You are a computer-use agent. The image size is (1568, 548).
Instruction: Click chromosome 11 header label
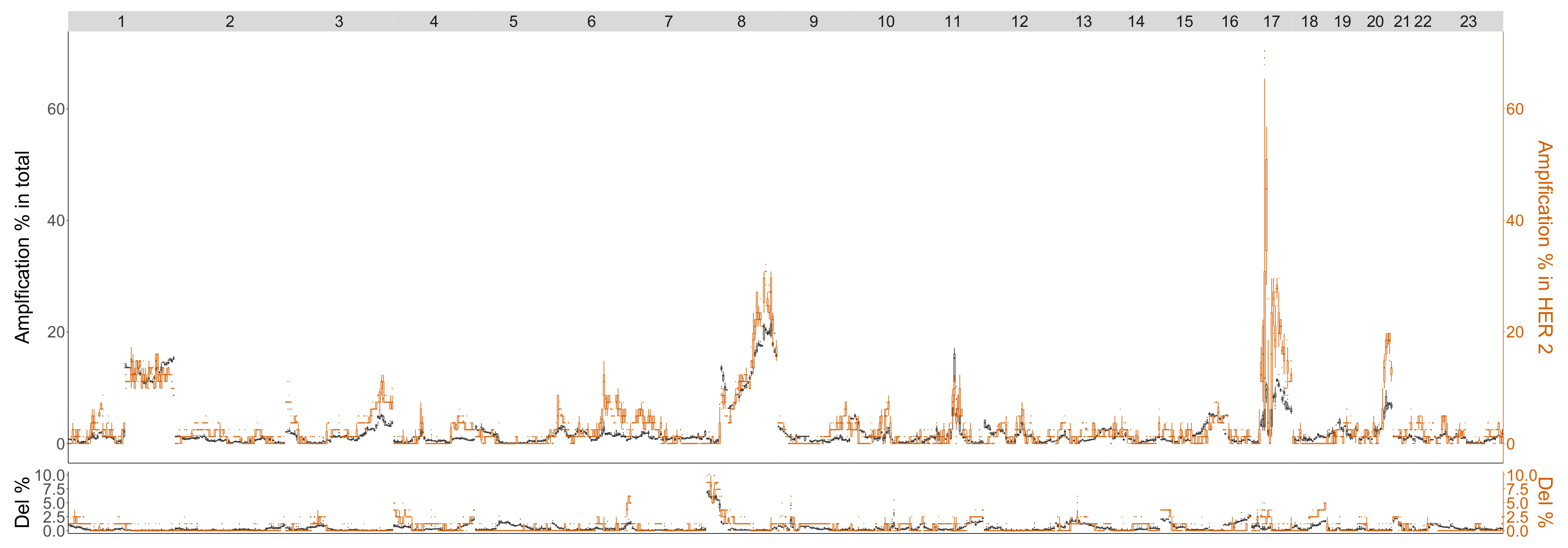click(x=952, y=22)
